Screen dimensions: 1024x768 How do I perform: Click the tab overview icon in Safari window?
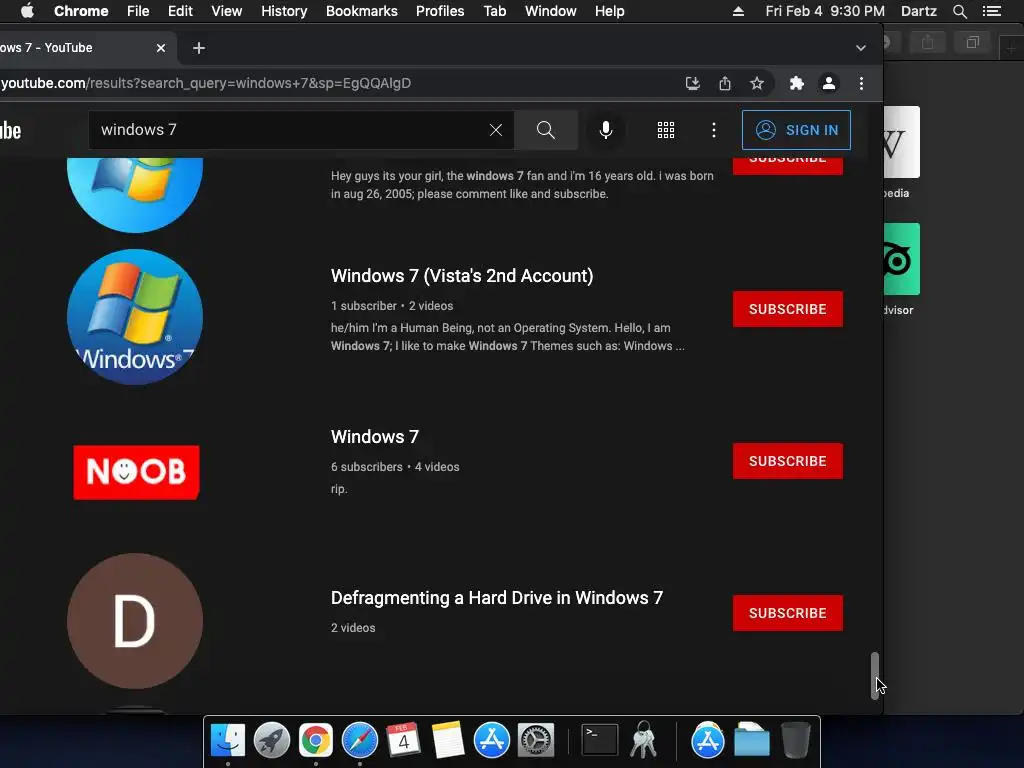point(972,43)
